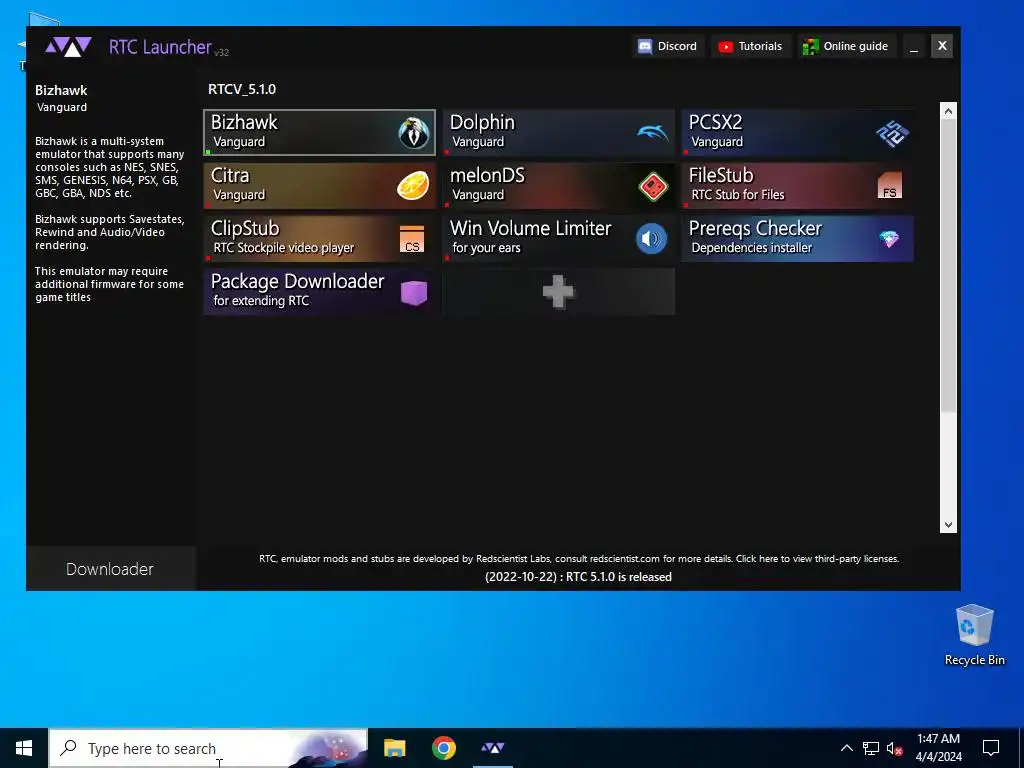
Task: Click the Bizhawk eagle icon
Action: [413, 133]
